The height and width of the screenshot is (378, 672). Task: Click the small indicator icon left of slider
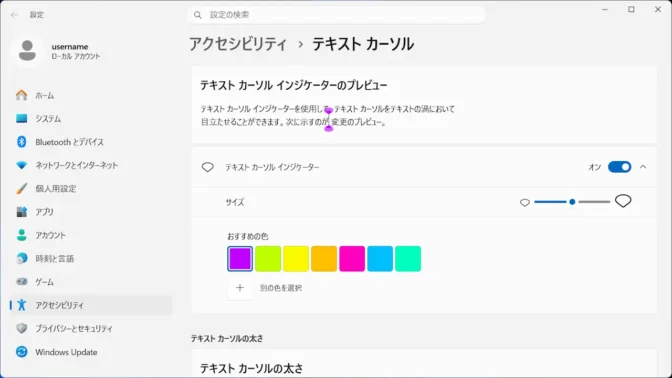[525, 202]
